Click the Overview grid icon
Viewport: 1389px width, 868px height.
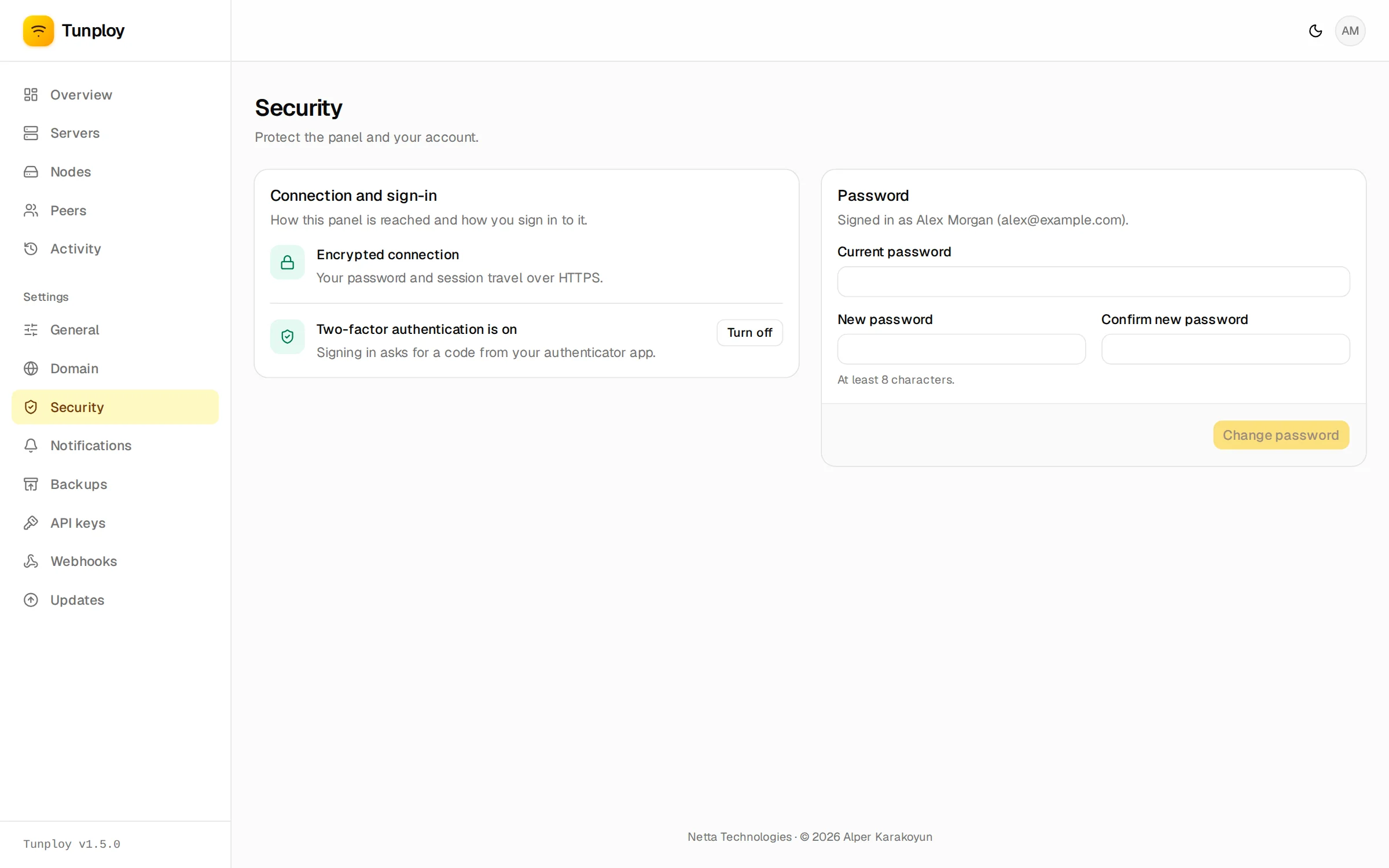pyautogui.click(x=31, y=94)
